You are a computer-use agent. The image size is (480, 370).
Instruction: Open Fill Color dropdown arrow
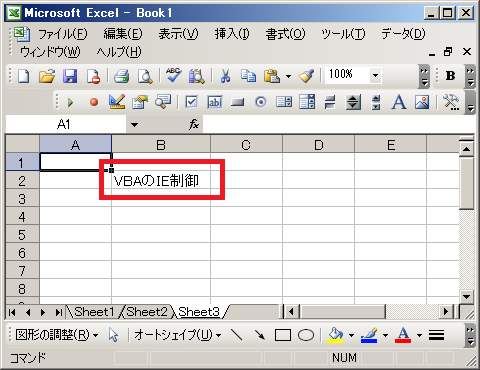[x=351, y=335]
